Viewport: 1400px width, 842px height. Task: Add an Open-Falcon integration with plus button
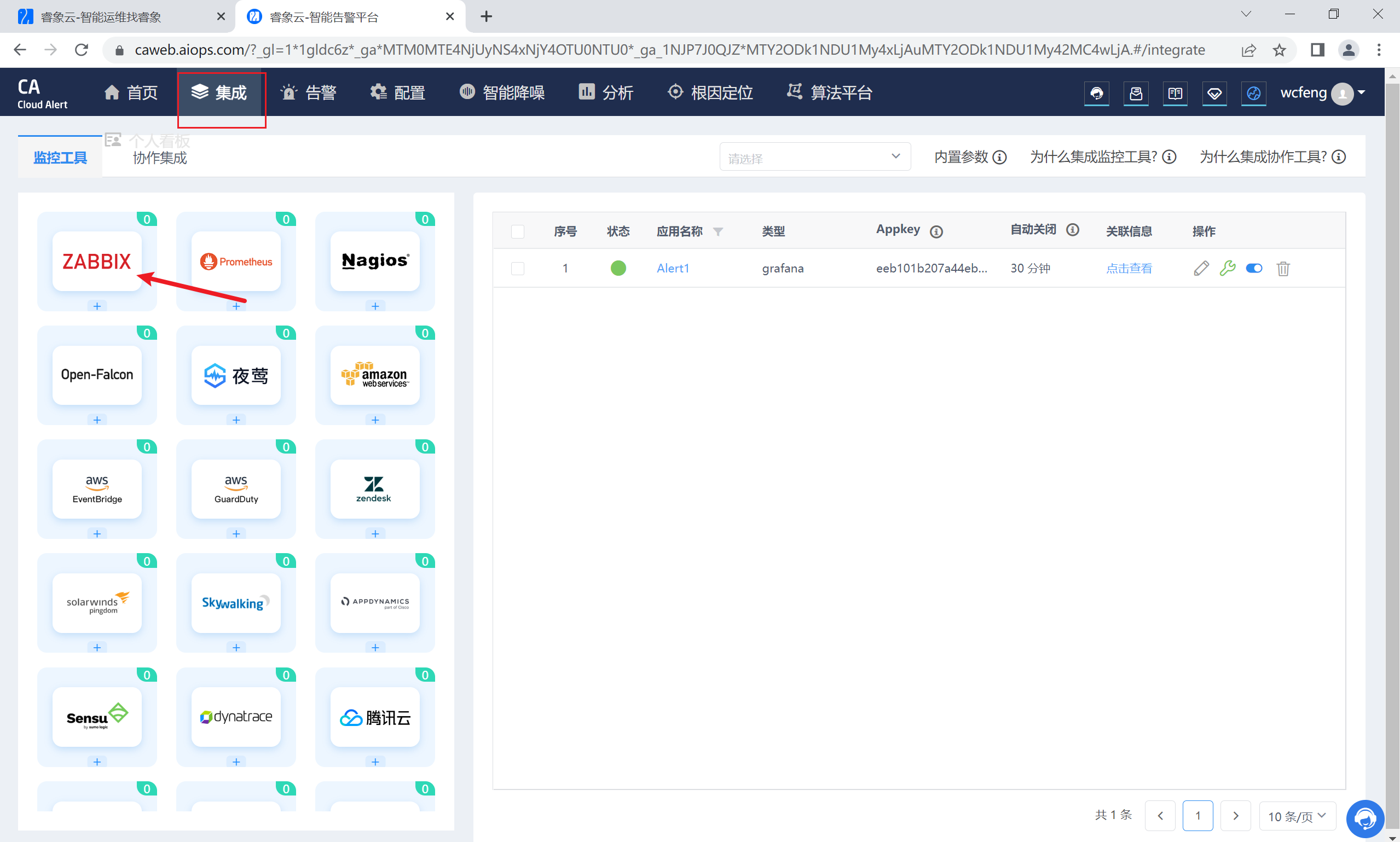coord(97,420)
